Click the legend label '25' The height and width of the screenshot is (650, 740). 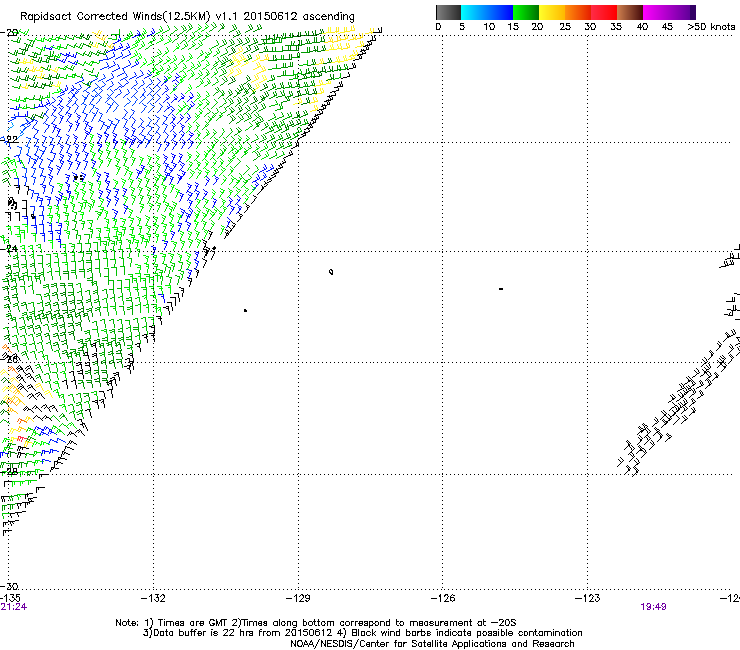(565, 27)
